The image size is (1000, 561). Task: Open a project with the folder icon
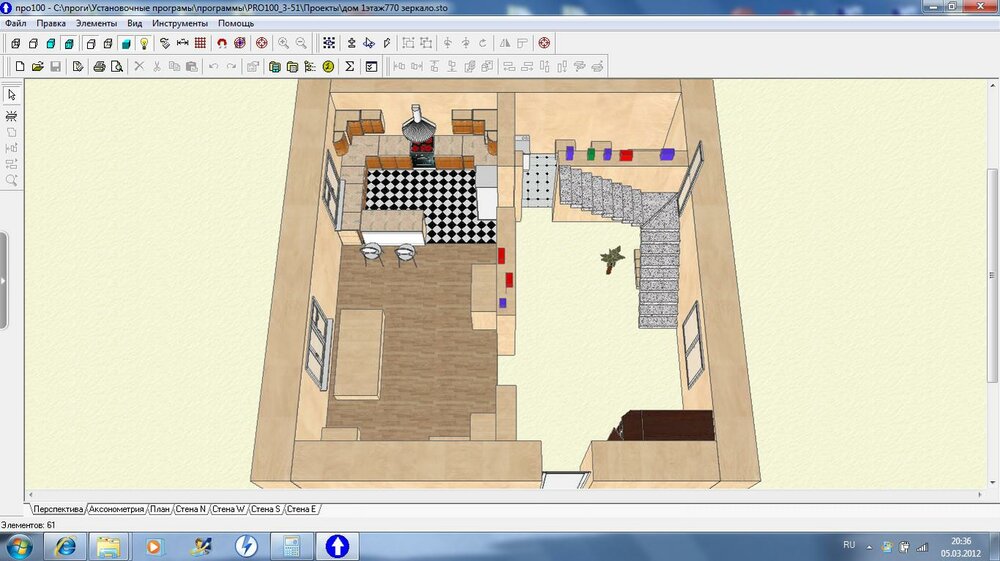point(37,67)
